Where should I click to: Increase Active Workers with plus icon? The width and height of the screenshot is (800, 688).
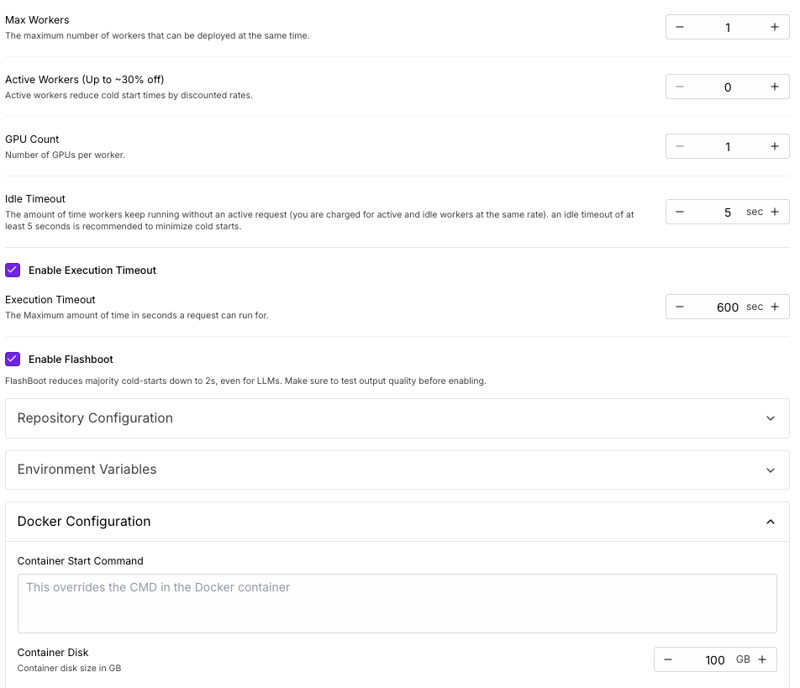click(774, 87)
